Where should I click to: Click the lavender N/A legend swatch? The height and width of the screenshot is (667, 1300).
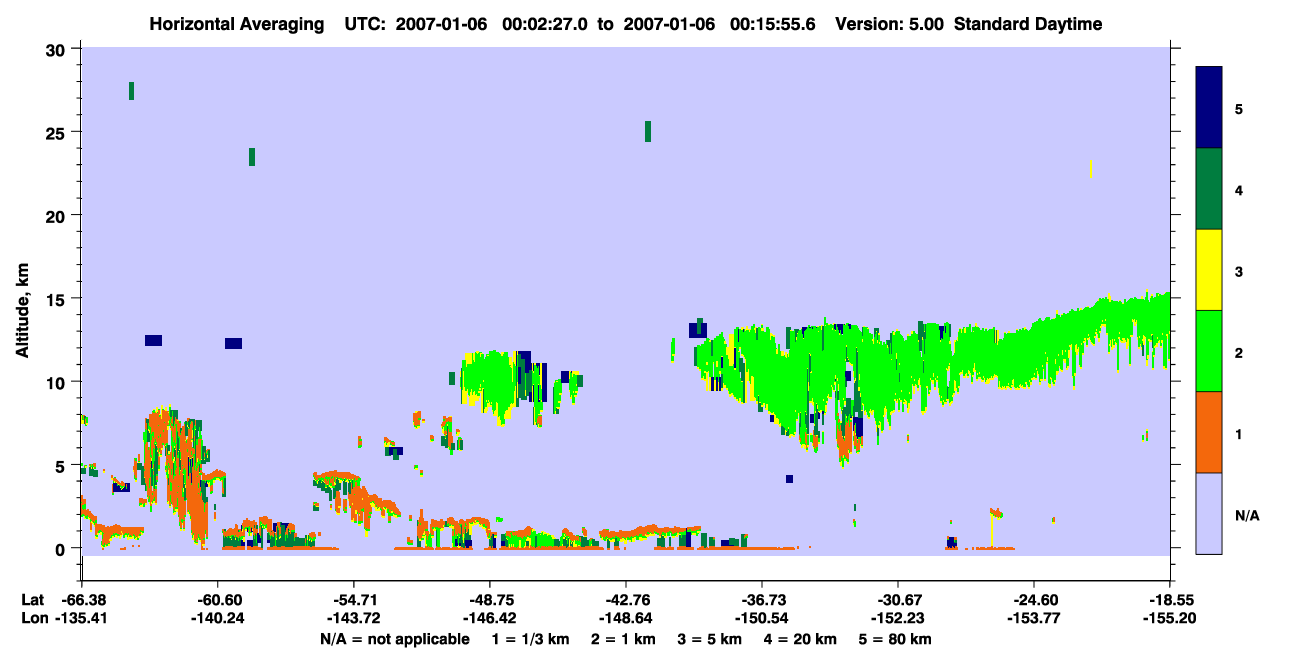[1209, 513]
